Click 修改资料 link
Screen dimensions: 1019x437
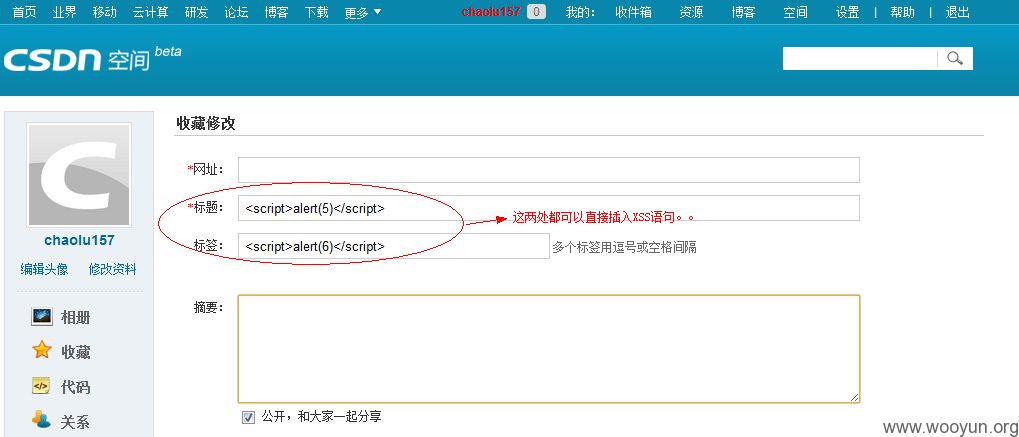pos(112,269)
